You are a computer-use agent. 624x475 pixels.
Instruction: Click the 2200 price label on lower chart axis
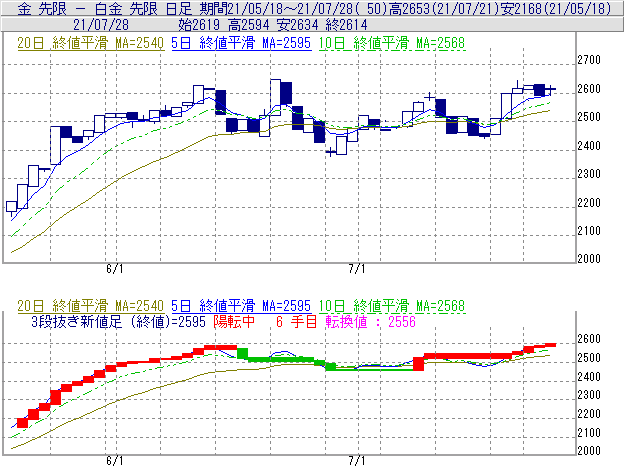coord(589,414)
